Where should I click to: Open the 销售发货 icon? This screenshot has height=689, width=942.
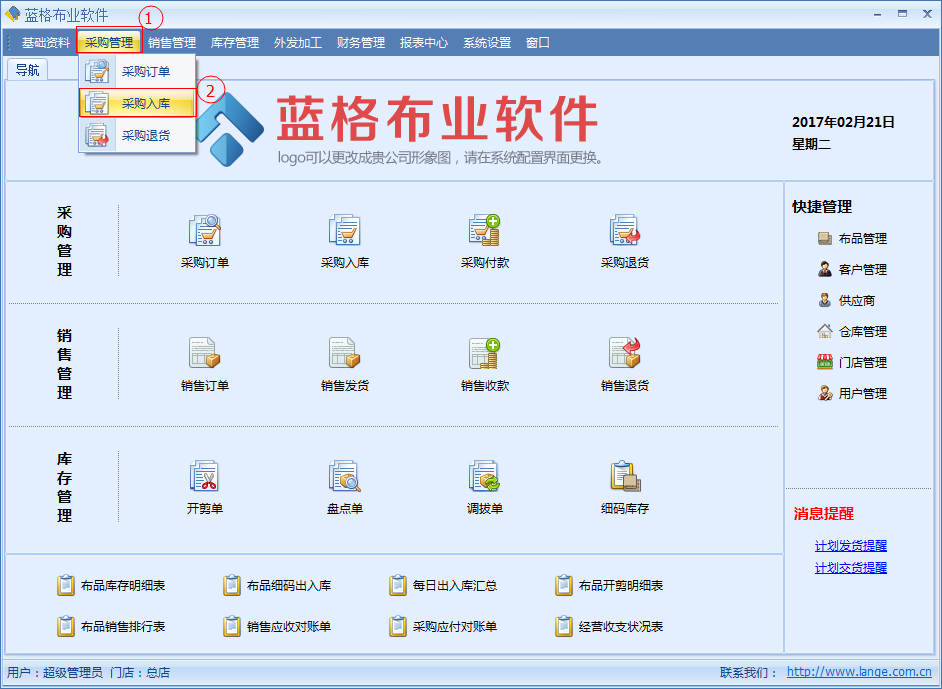345,354
